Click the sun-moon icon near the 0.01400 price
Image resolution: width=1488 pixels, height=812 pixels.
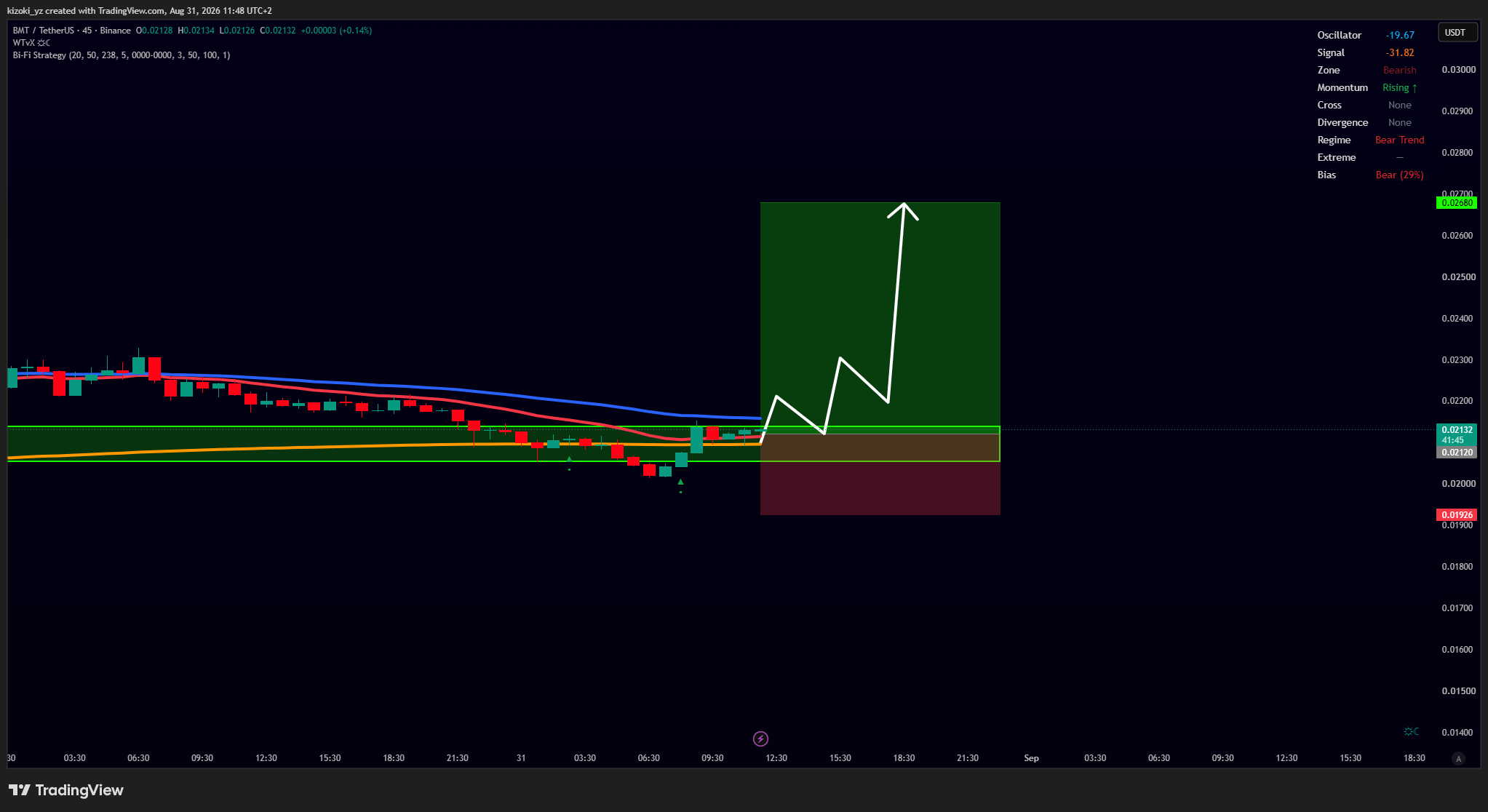click(1412, 731)
